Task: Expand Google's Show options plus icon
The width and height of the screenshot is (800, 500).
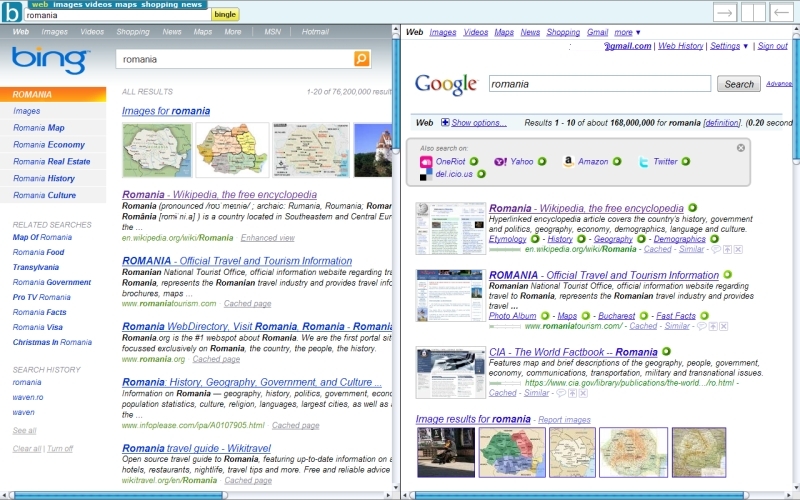Action: pos(445,123)
